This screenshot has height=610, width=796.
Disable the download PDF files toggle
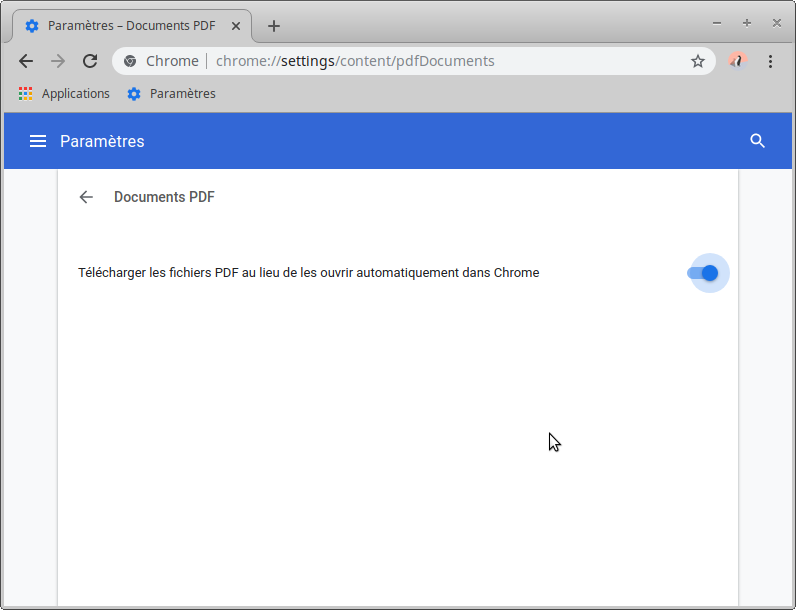point(704,273)
